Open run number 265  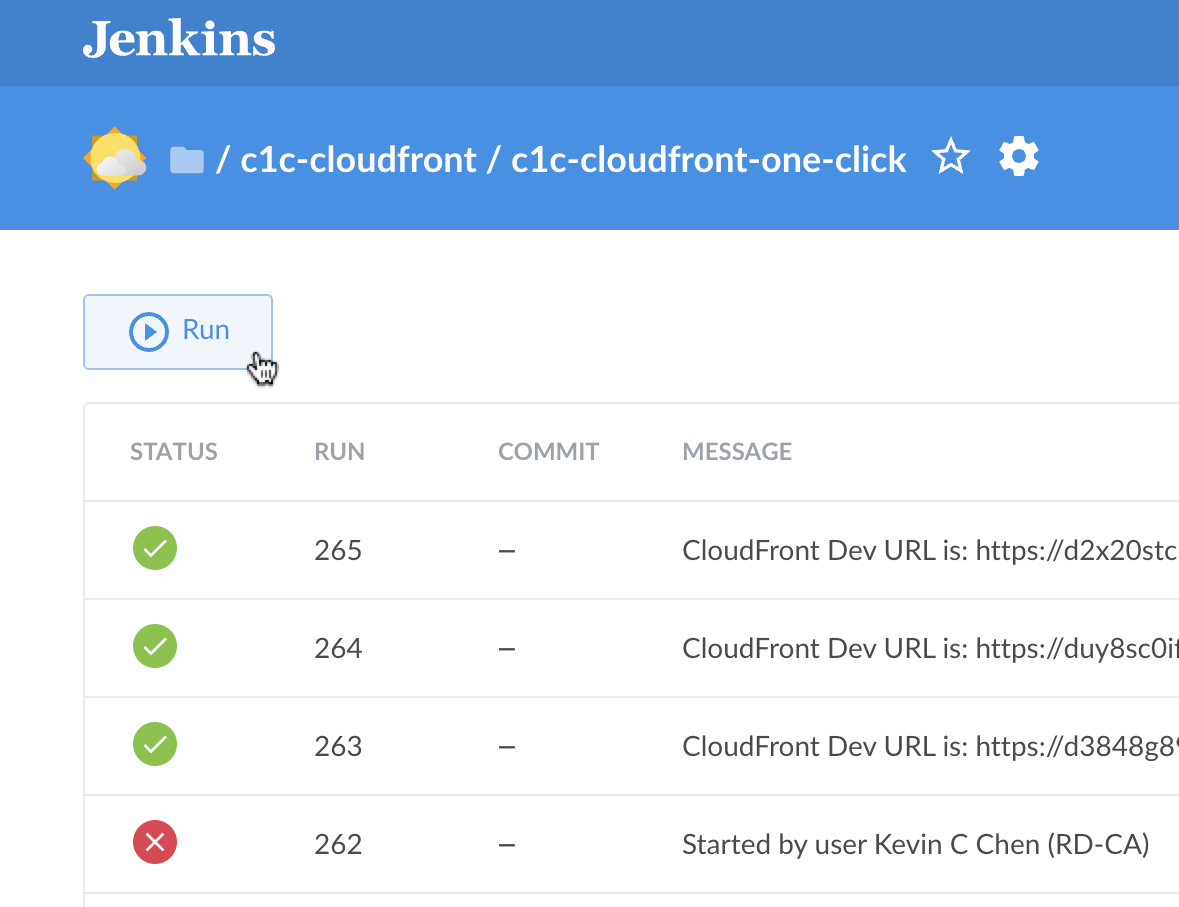[338, 551]
